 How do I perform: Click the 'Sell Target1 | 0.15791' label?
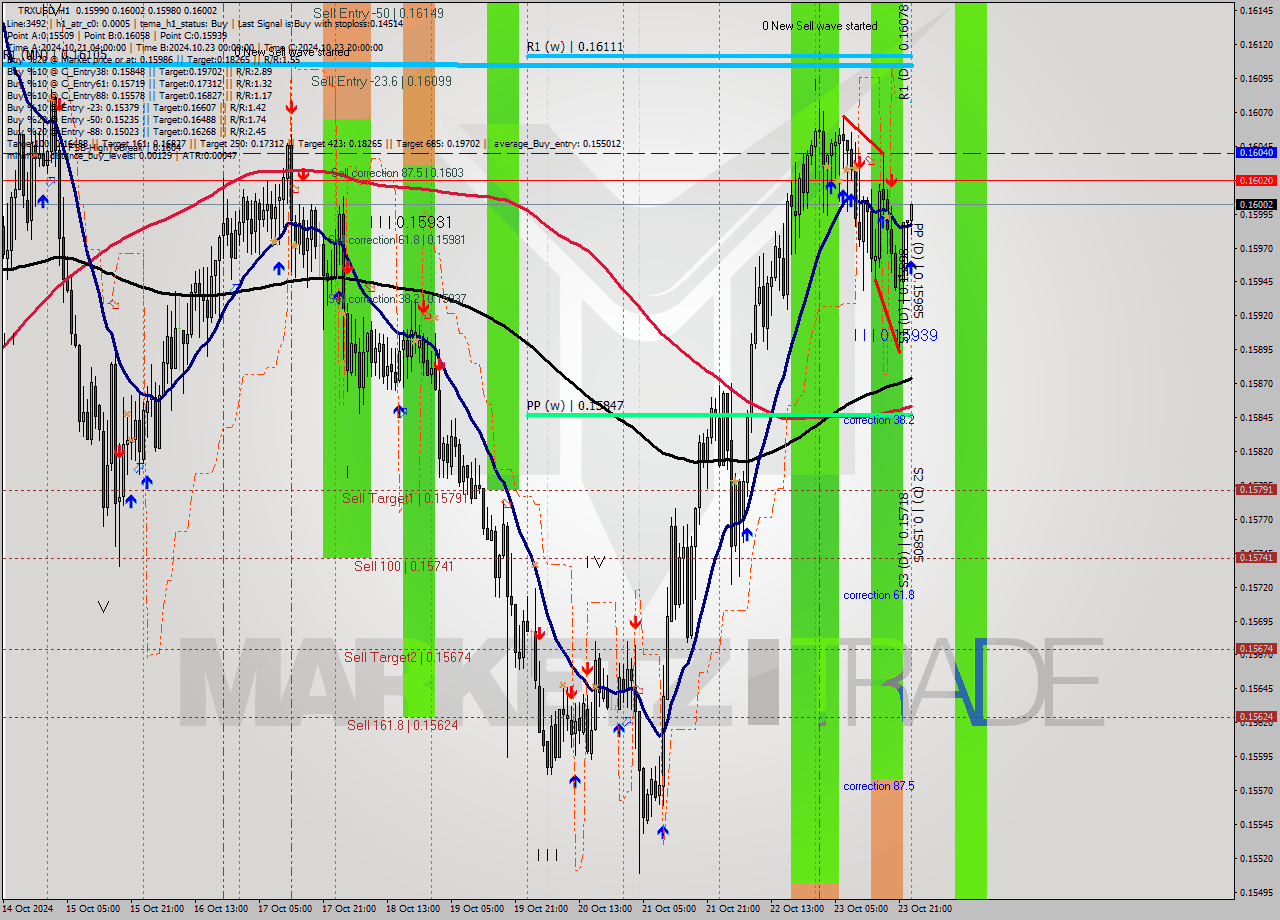[405, 498]
